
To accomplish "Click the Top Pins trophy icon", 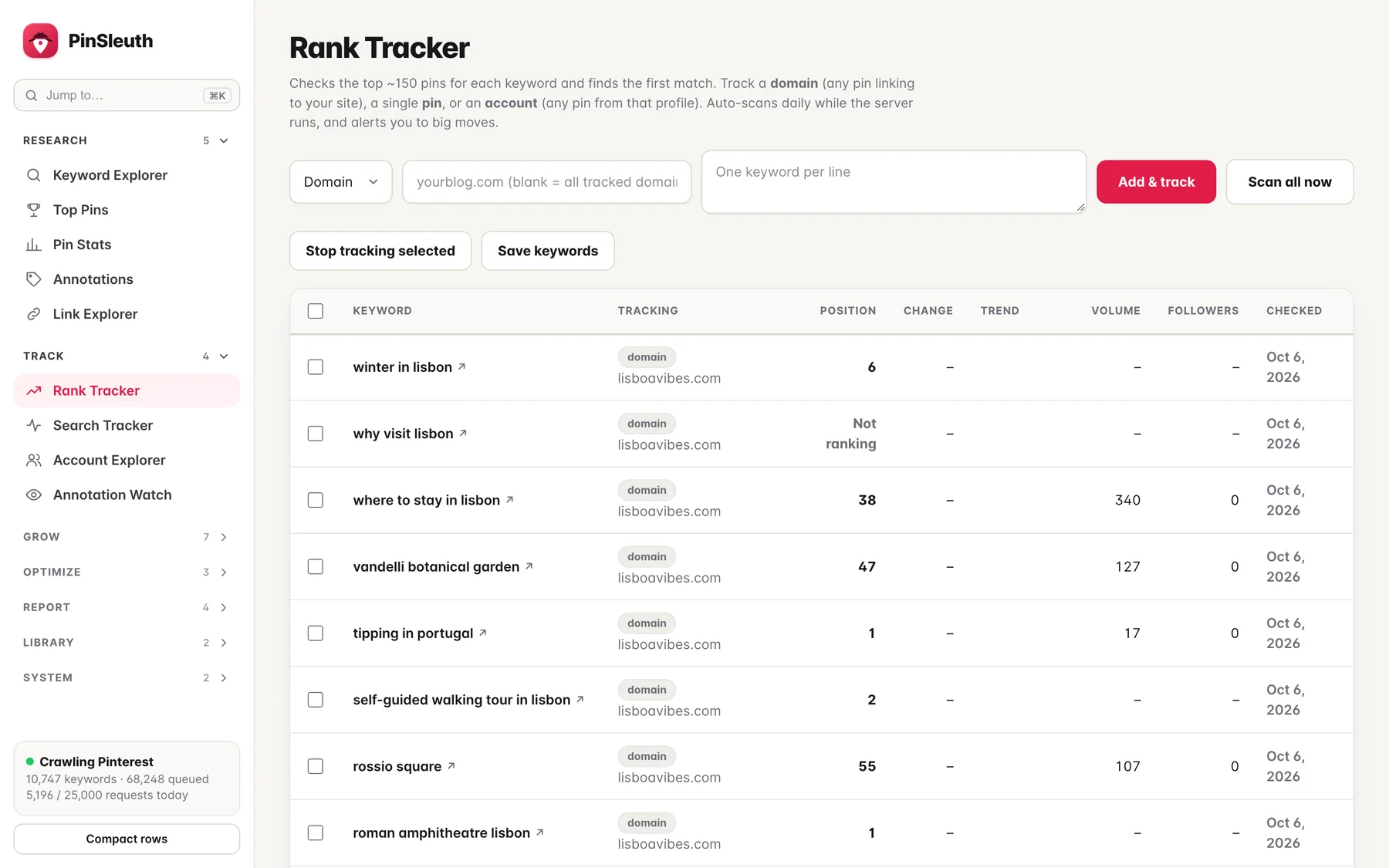I will [x=33, y=210].
